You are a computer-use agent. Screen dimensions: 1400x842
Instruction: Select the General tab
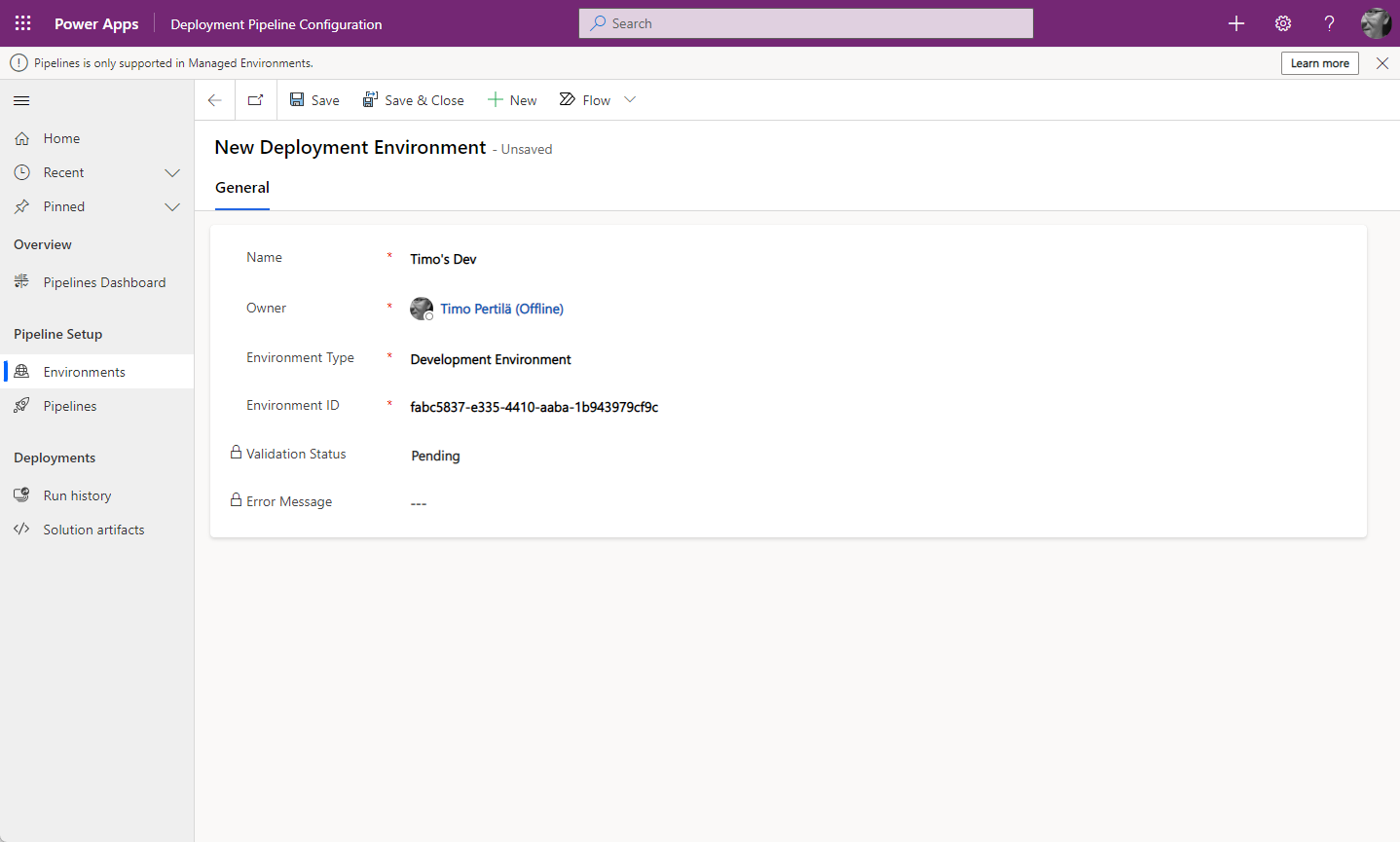242,188
